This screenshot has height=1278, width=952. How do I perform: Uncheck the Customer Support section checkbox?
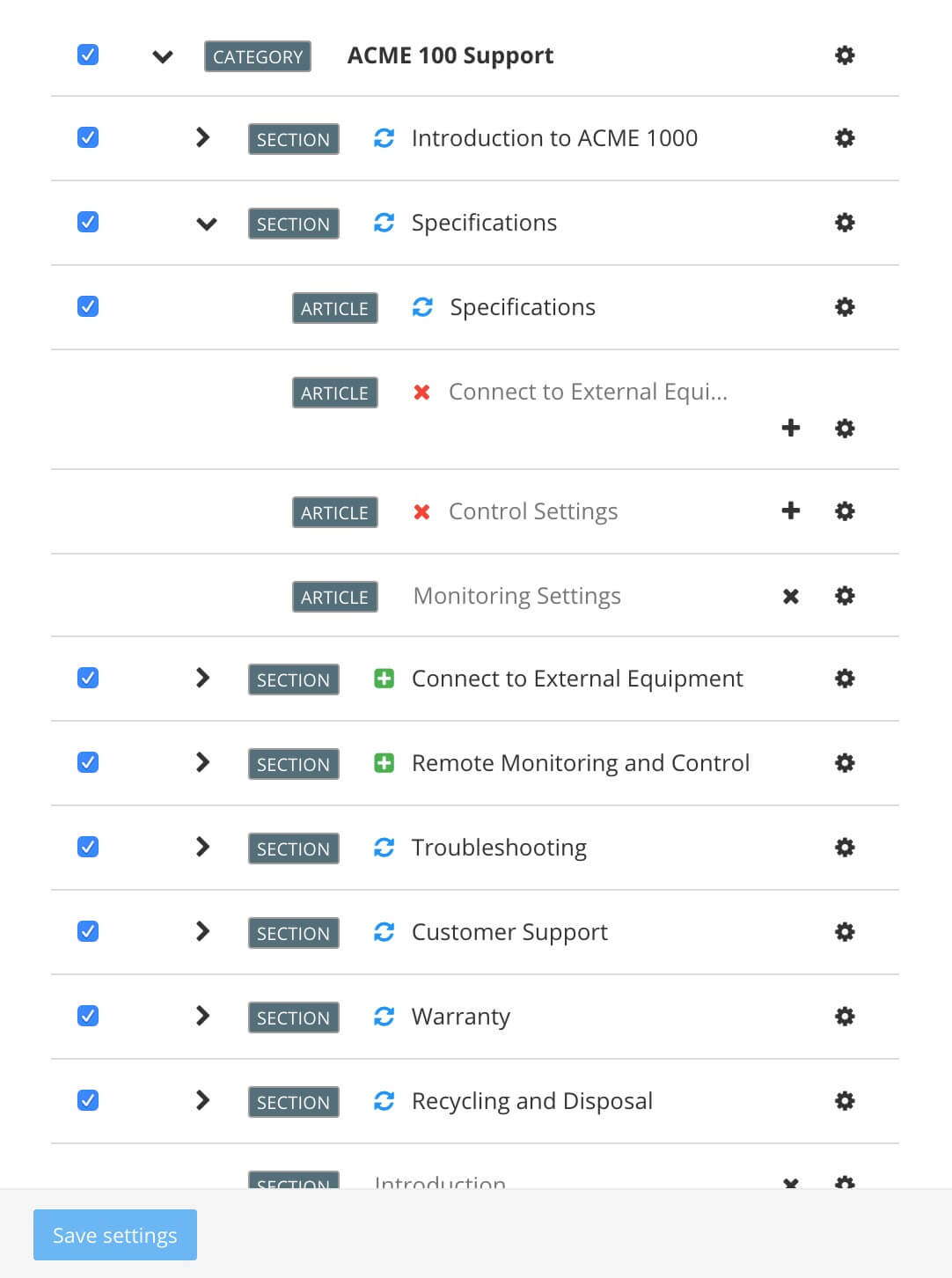pos(87,931)
